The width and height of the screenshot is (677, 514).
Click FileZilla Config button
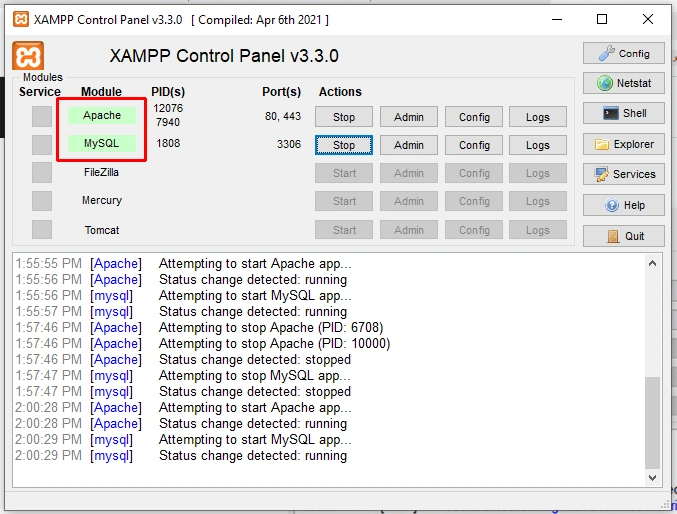click(x=474, y=173)
